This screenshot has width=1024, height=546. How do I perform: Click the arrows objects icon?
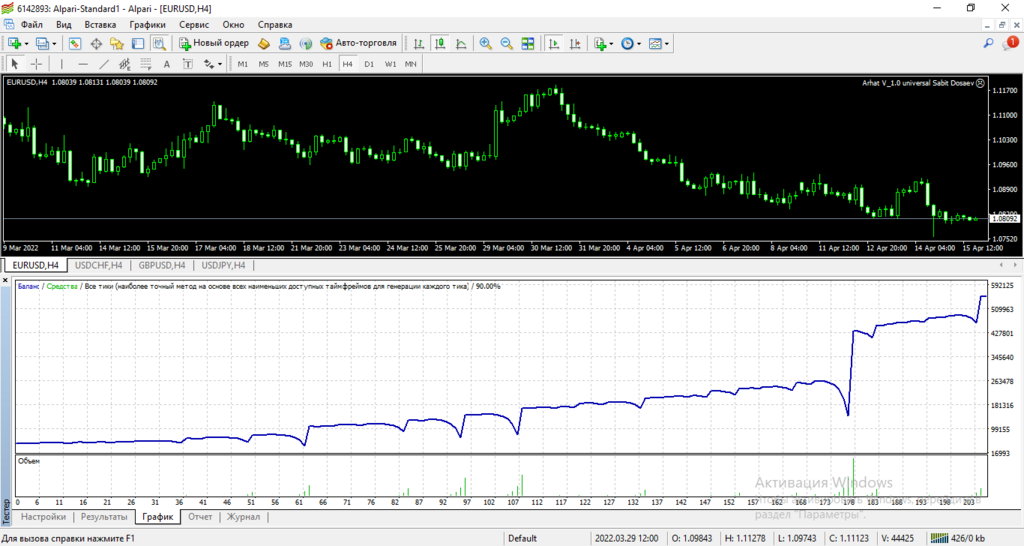point(208,64)
